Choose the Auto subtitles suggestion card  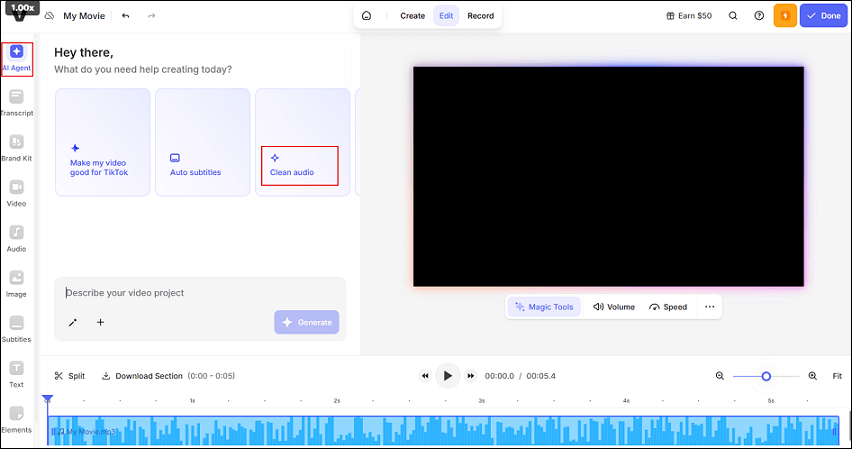point(203,142)
